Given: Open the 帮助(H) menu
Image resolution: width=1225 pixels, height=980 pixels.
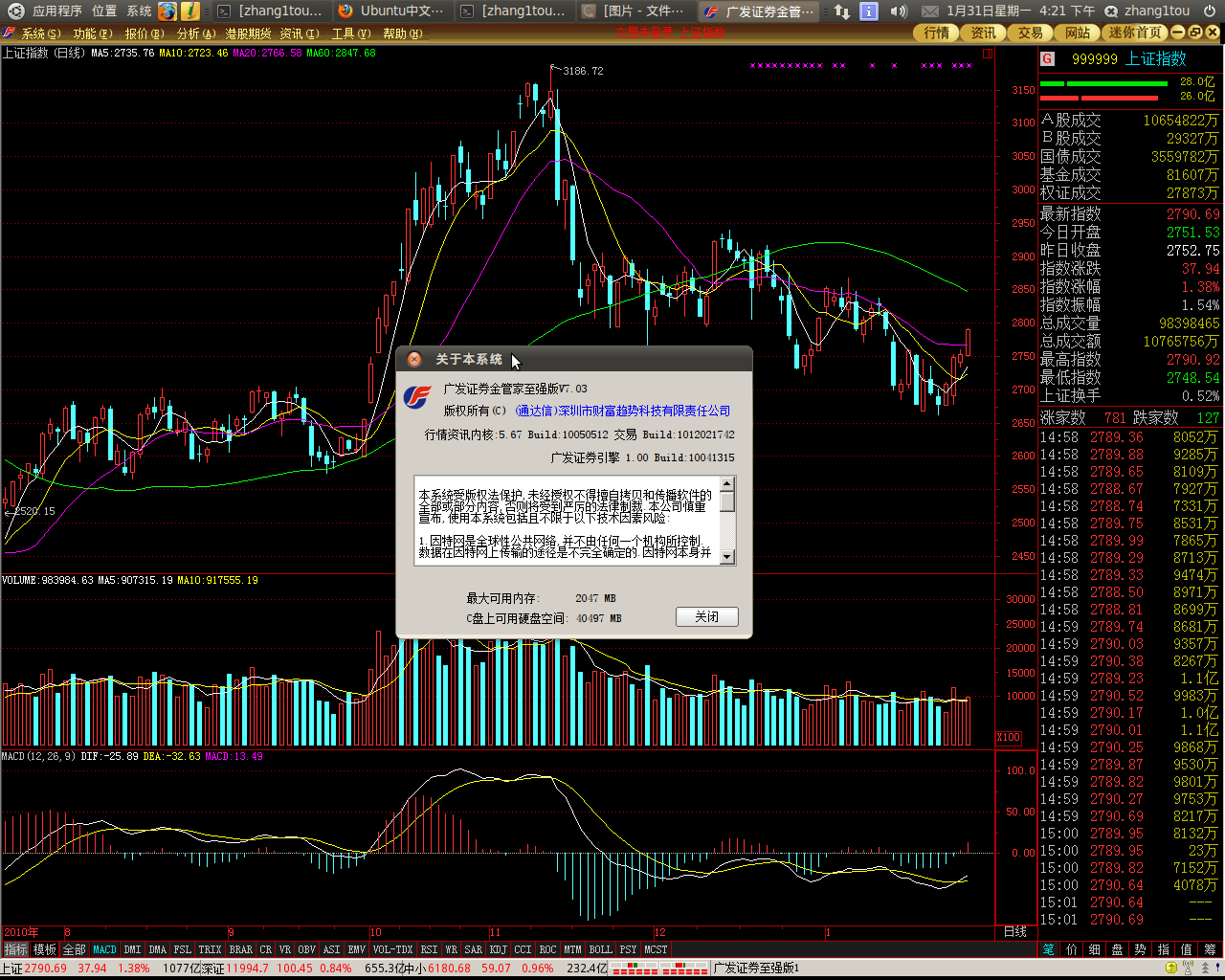Looking at the screenshot, I should tap(402, 33).
